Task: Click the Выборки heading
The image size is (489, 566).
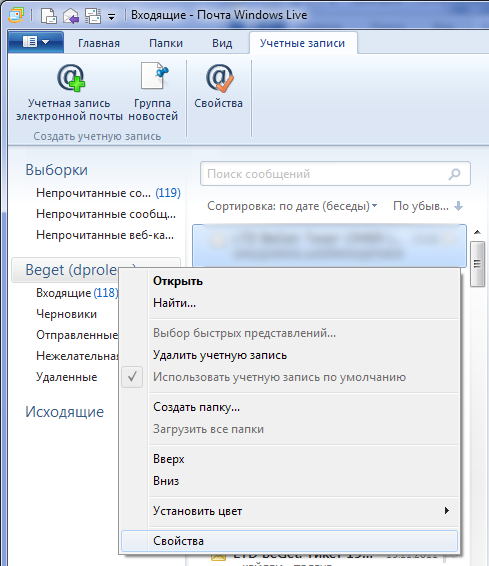Action: tap(56, 170)
